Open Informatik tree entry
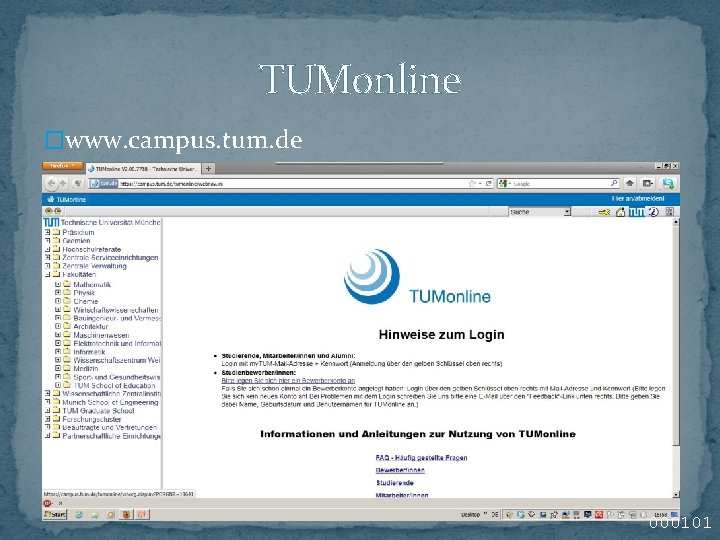The height and width of the screenshot is (540, 720). click(89, 352)
